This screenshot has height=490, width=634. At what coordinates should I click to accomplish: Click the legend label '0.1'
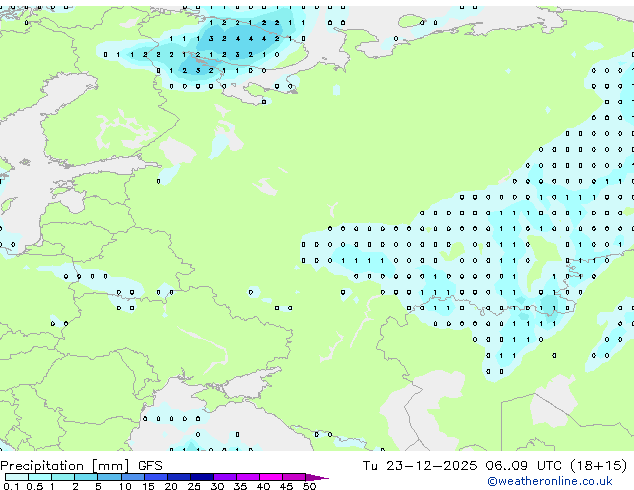tap(12, 486)
